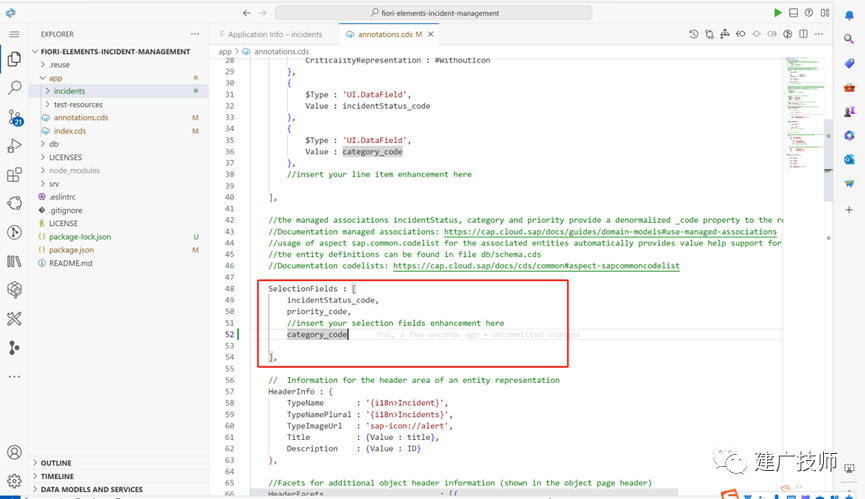Viewport: 865px width, 499px height.
Task: Go forward with the navigation arrow
Action: (263, 13)
